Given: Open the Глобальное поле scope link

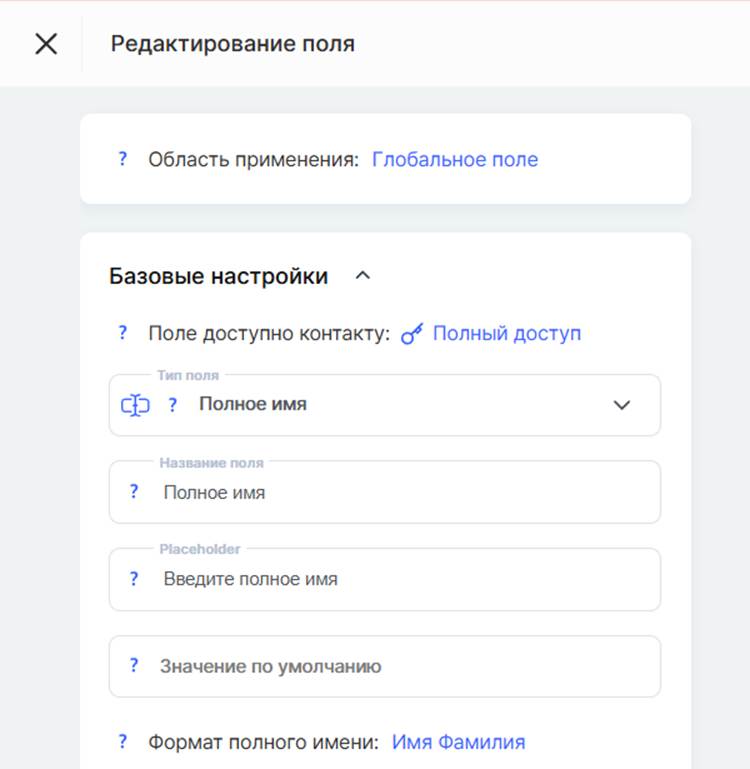Looking at the screenshot, I should (x=455, y=159).
